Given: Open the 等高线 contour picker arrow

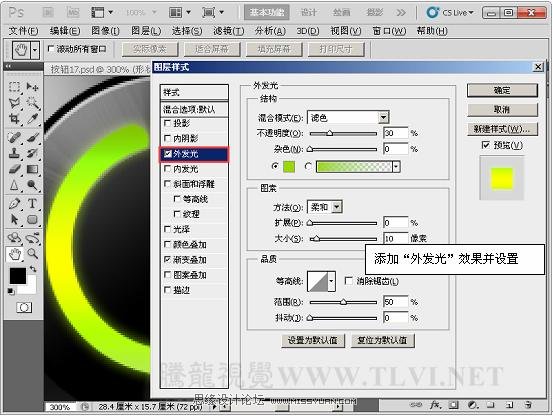Looking at the screenshot, I should 331,281.
